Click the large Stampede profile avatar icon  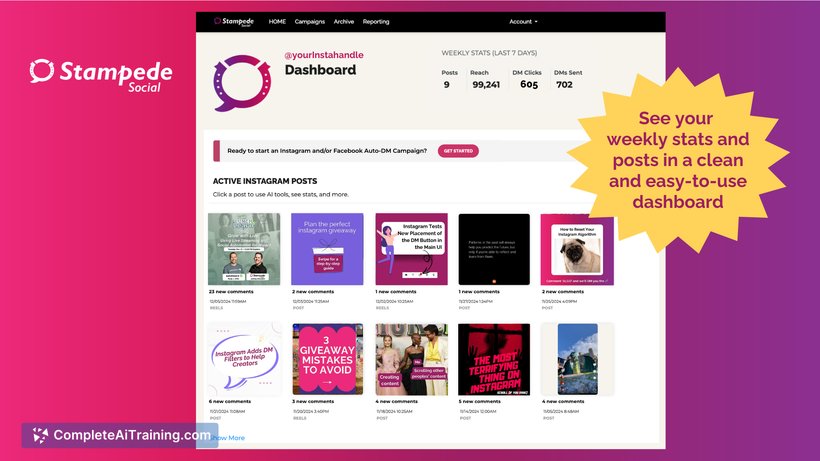coord(242,83)
